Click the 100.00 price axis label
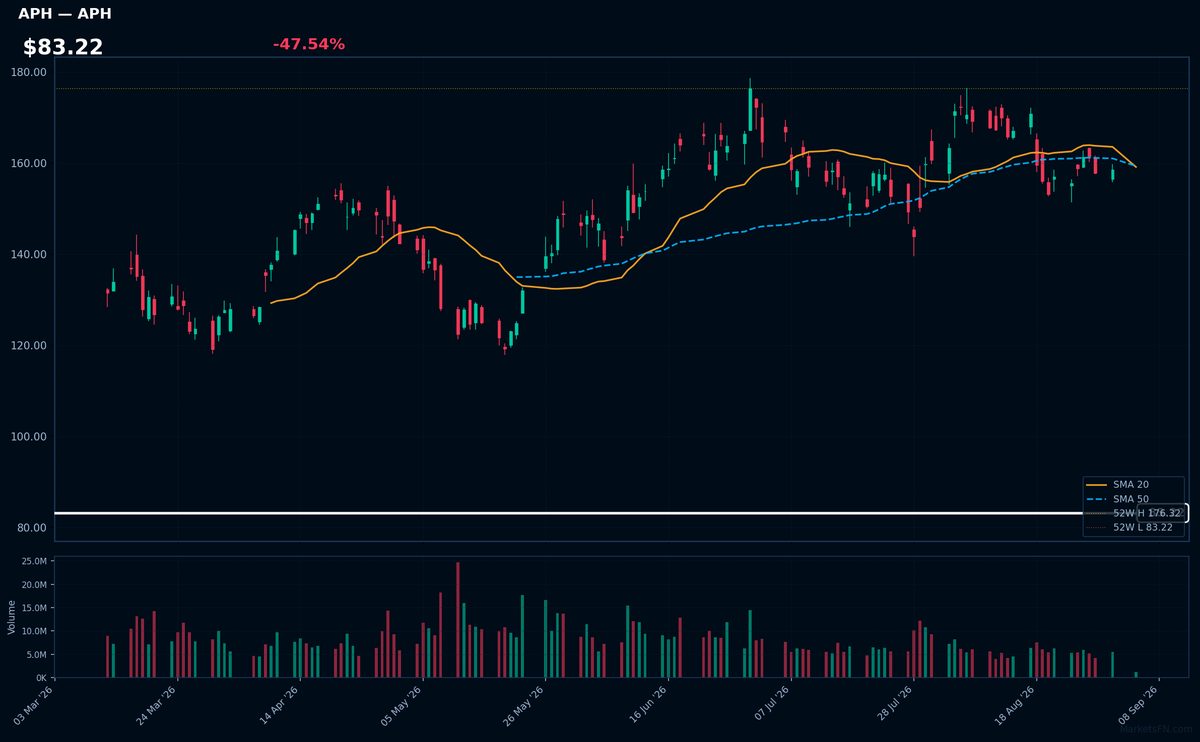This screenshot has height=742, width=1200. pyautogui.click(x=29, y=436)
